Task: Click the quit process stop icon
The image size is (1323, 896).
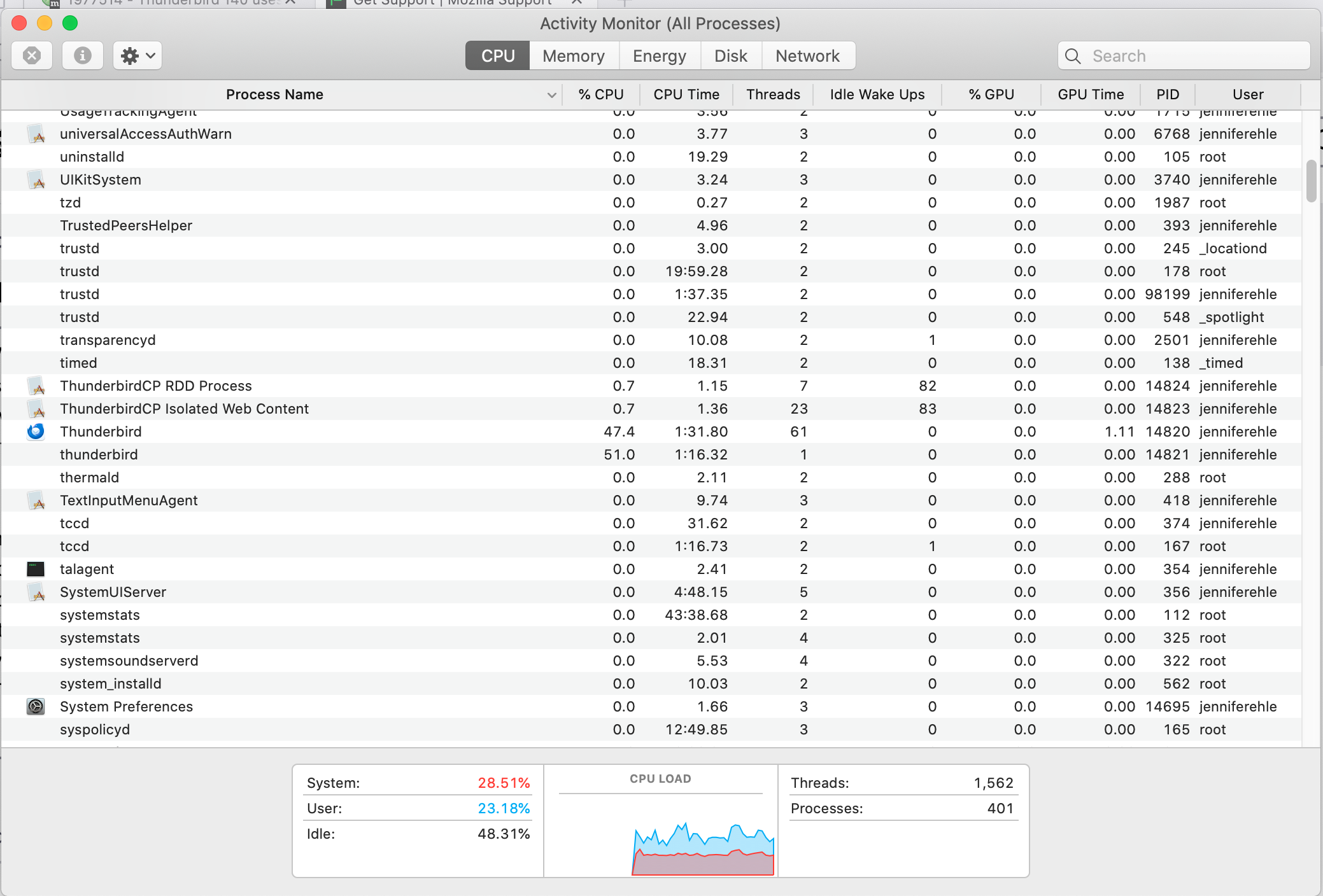Action: [x=32, y=56]
